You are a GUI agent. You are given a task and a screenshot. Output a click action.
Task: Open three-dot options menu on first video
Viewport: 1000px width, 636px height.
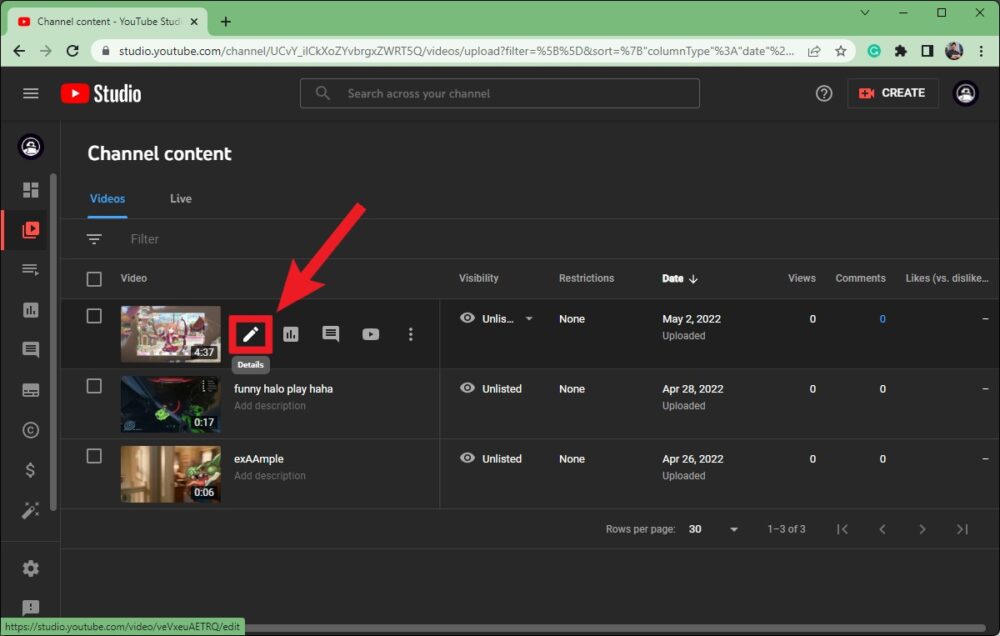(x=410, y=334)
